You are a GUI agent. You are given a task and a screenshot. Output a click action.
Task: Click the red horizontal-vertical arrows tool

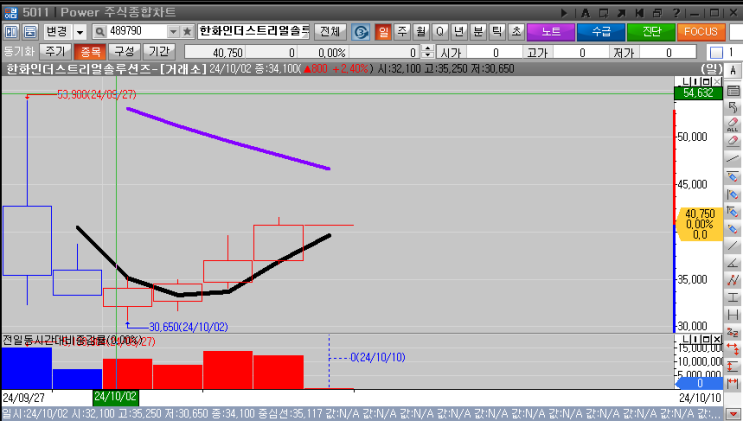pyautogui.click(x=733, y=349)
